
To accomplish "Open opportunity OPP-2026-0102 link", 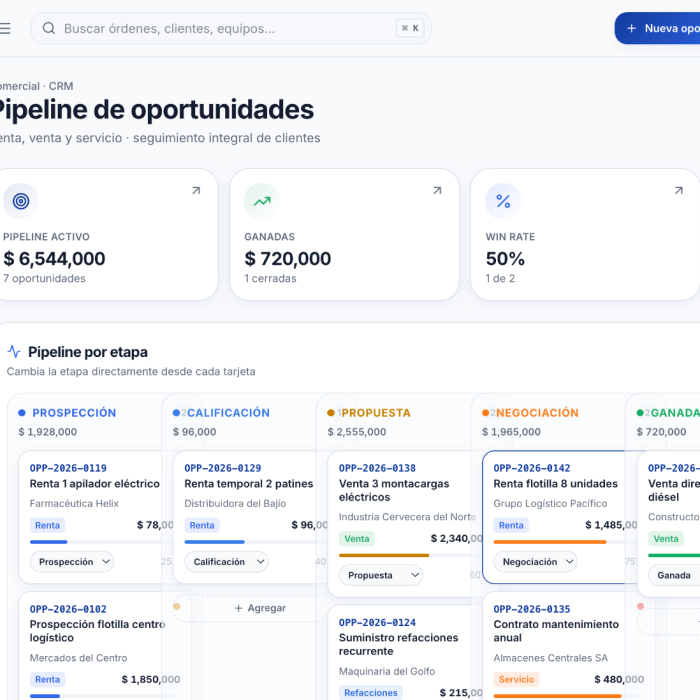I will [68, 609].
